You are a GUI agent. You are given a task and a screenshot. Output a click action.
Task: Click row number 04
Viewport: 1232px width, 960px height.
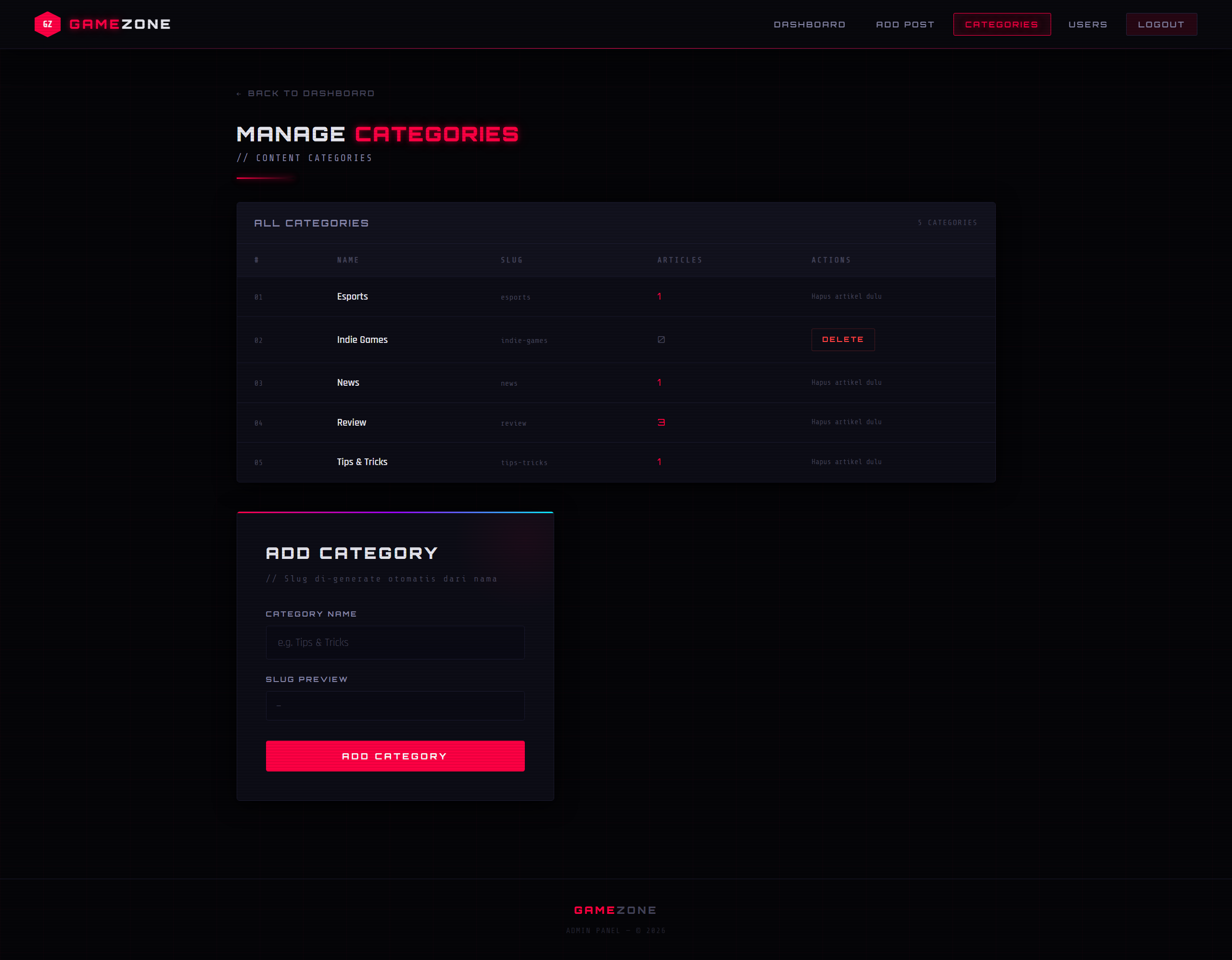point(258,423)
